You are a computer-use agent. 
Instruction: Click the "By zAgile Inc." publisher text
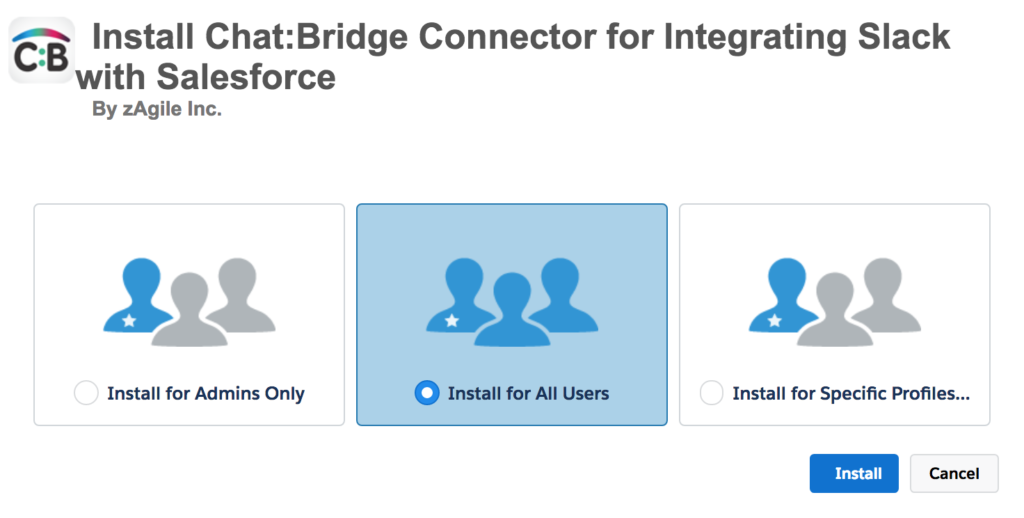click(157, 110)
